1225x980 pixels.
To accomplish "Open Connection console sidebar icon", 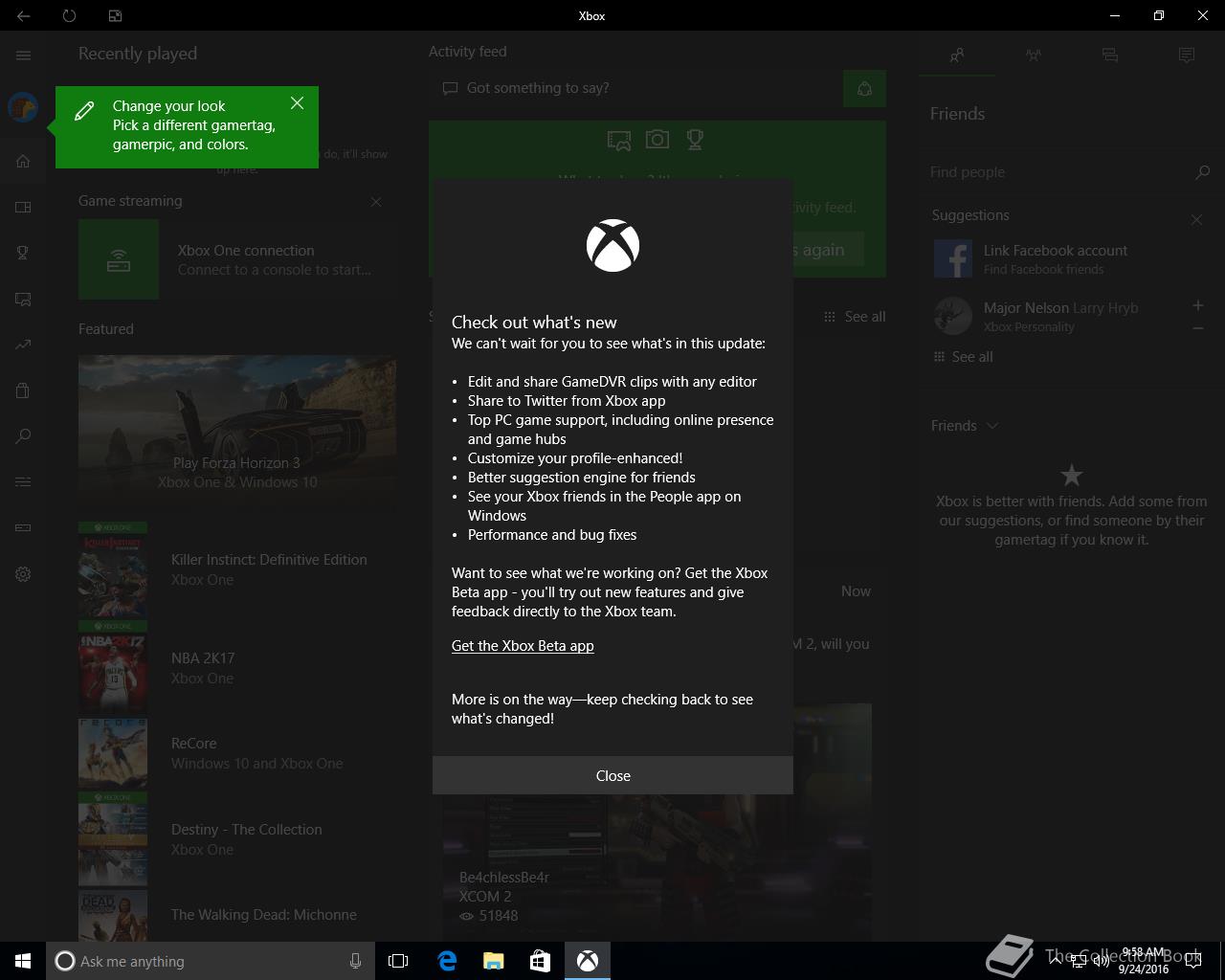I will click(x=23, y=527).
